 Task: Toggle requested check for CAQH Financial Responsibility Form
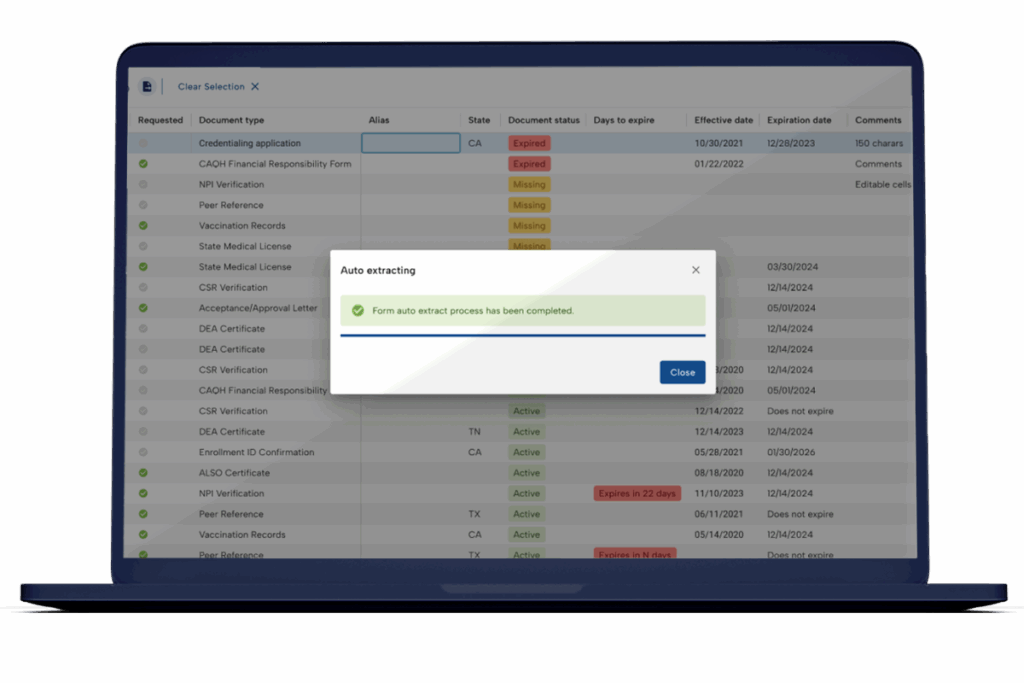pyautogui.click(x=143, y=164)
